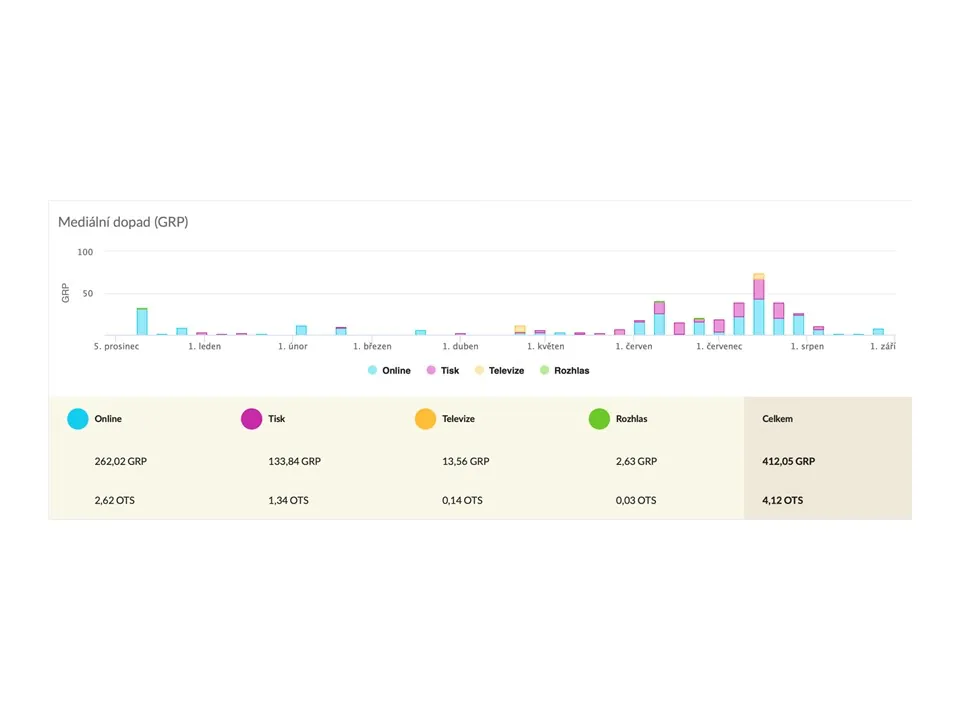Click the 1. leden axis label
The width and height of the screenshot is (960, 720).
click(x=204, y=347)
